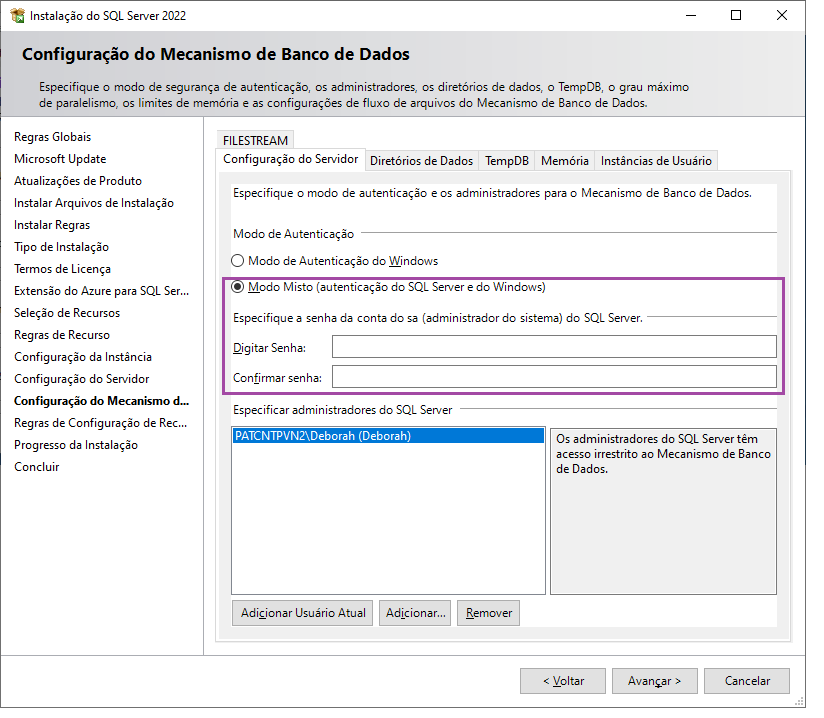Click bold Configuração do Mecanismo sidebar step
The image size is (824, 718).
pos(101,401)
